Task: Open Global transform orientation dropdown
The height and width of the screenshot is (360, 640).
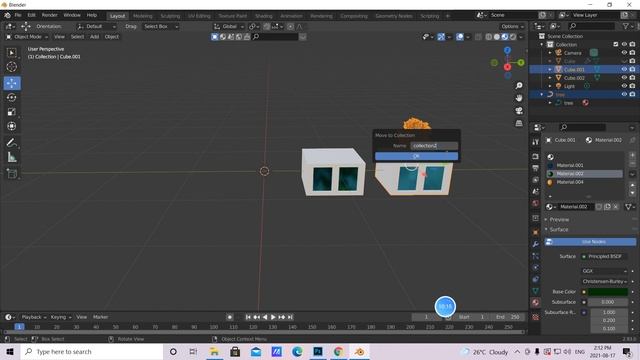Action: click(229, 27)
